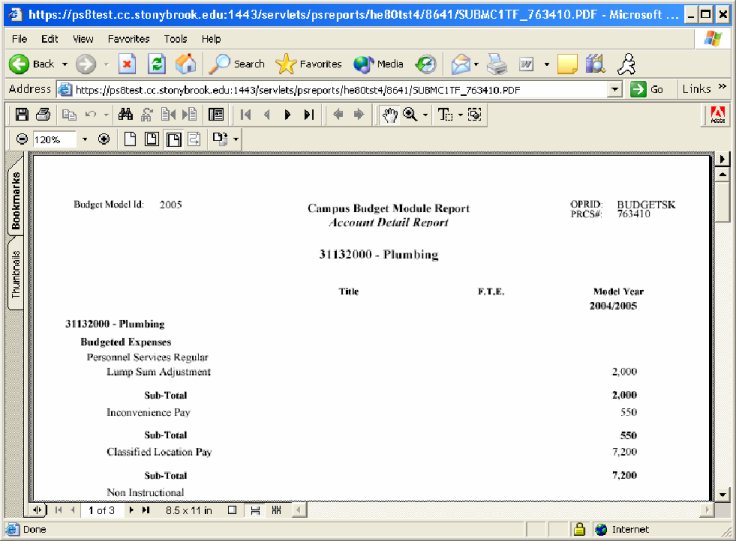736x541 pixels.
Task: Open the zoom percentage dropdown
Action: (85, 139)
